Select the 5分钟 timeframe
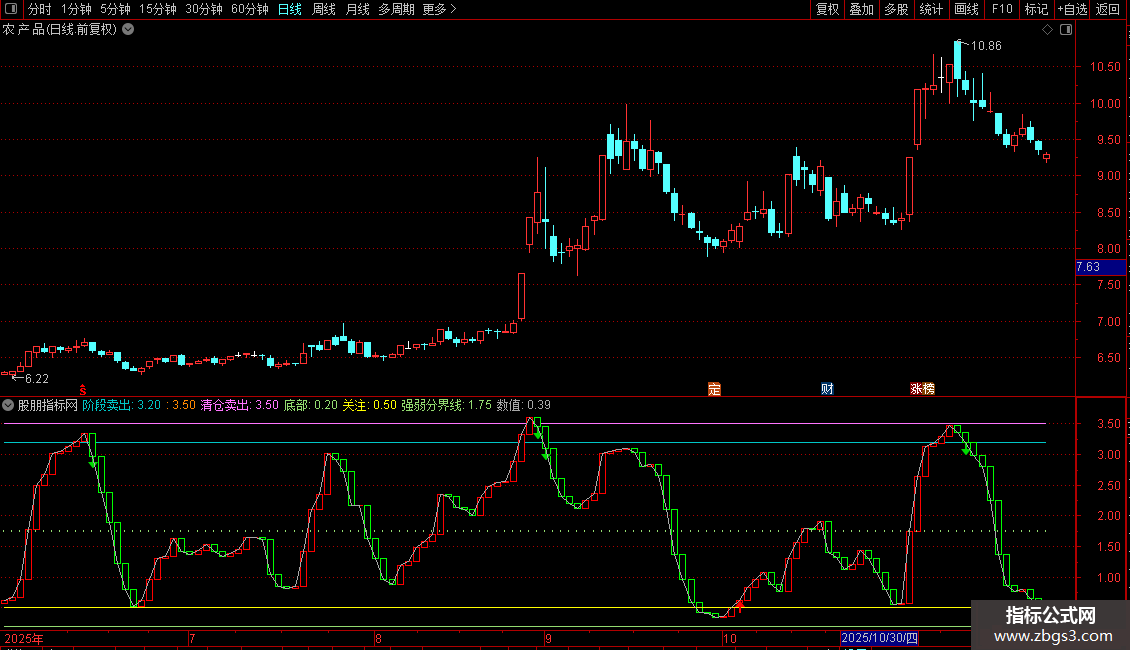 tap(115, 9)
